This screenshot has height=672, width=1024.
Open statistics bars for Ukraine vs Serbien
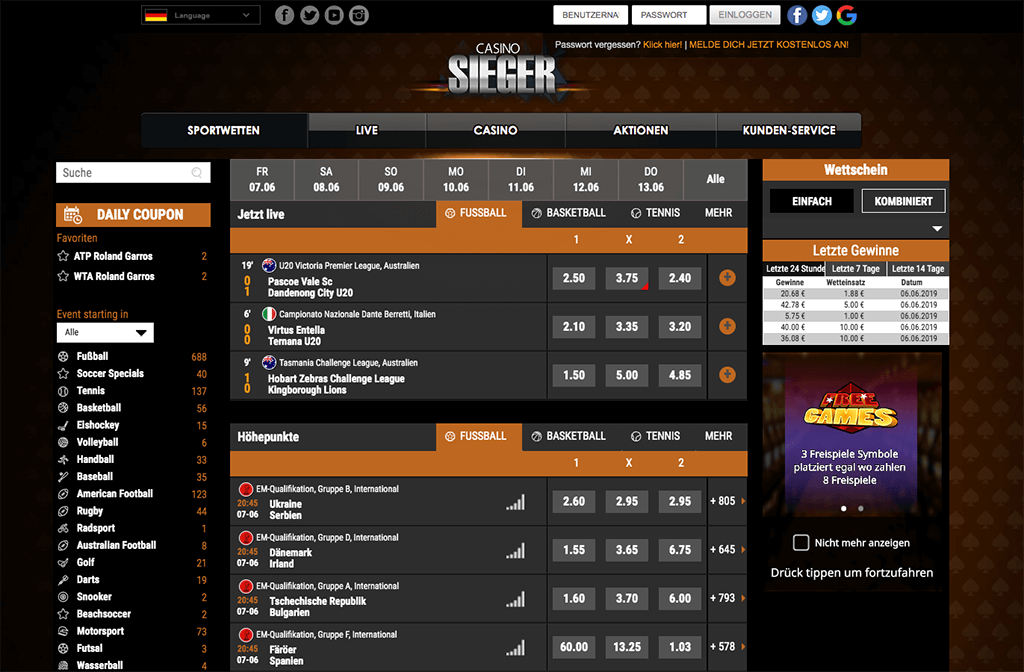515,502
